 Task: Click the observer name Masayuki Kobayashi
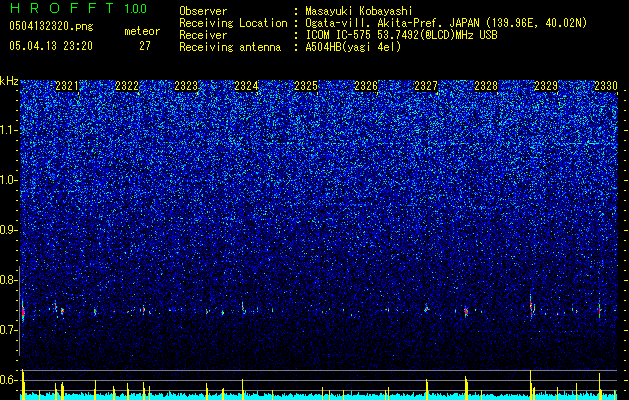click(x=359, y=11)
